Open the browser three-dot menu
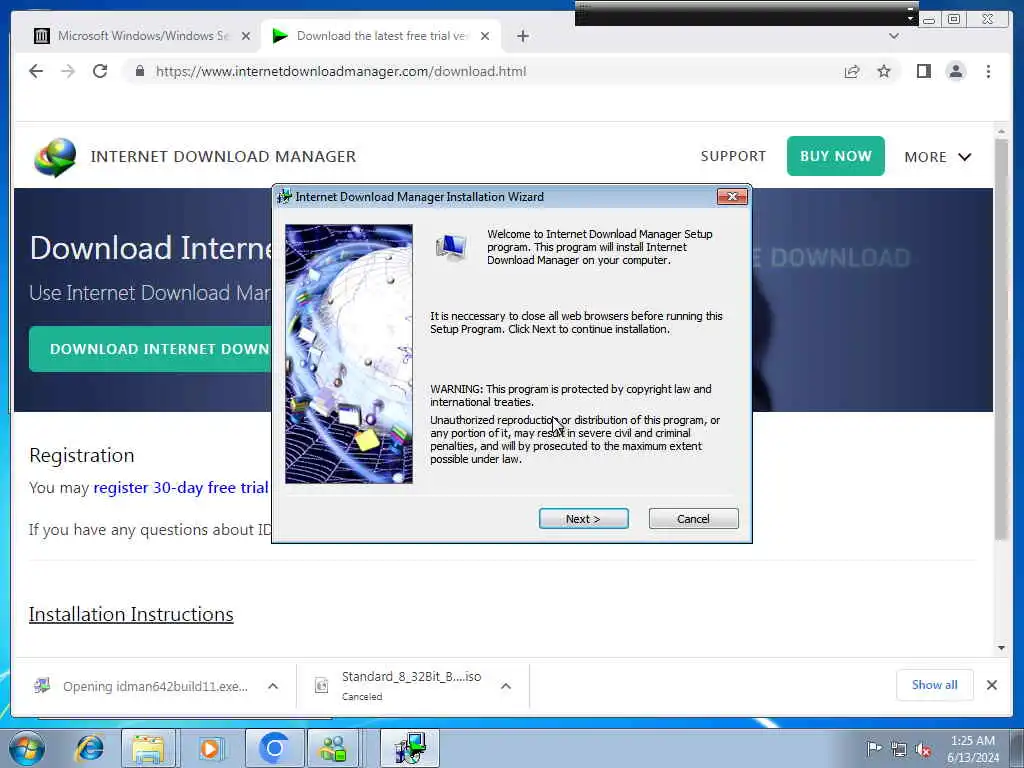 click(x=988, y=71)
